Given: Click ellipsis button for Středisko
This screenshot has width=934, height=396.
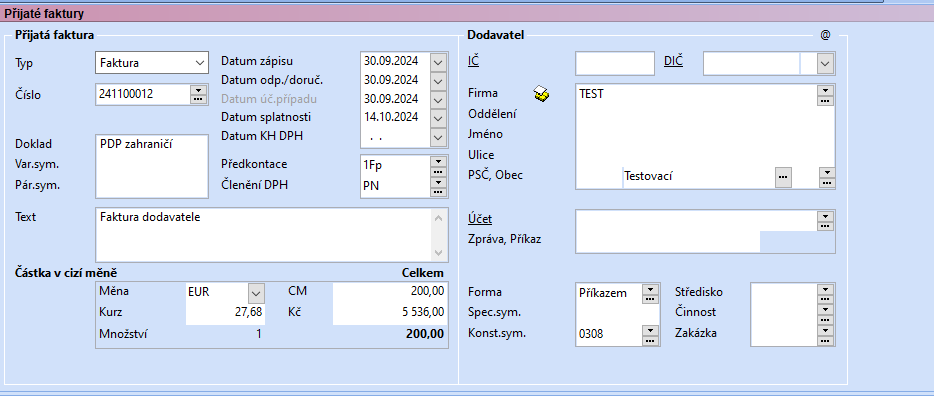Looking at the screenshot, I should tap(825, 299).
